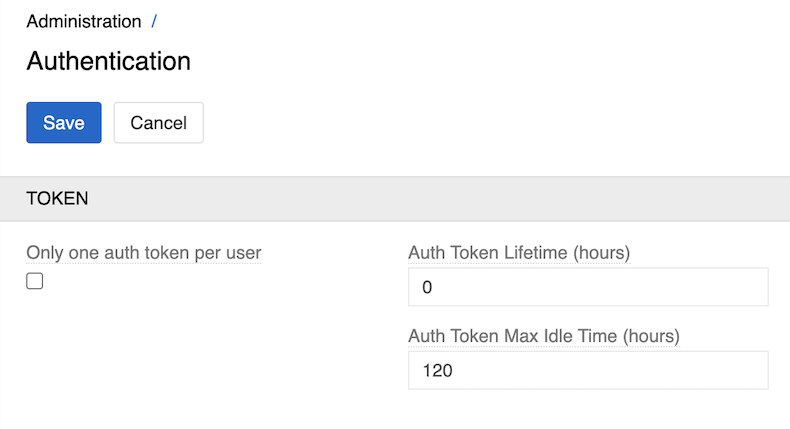The image size is (790, 429).
Task: Click the 120 value in the idle time field
Action: [x=437, y=371]
